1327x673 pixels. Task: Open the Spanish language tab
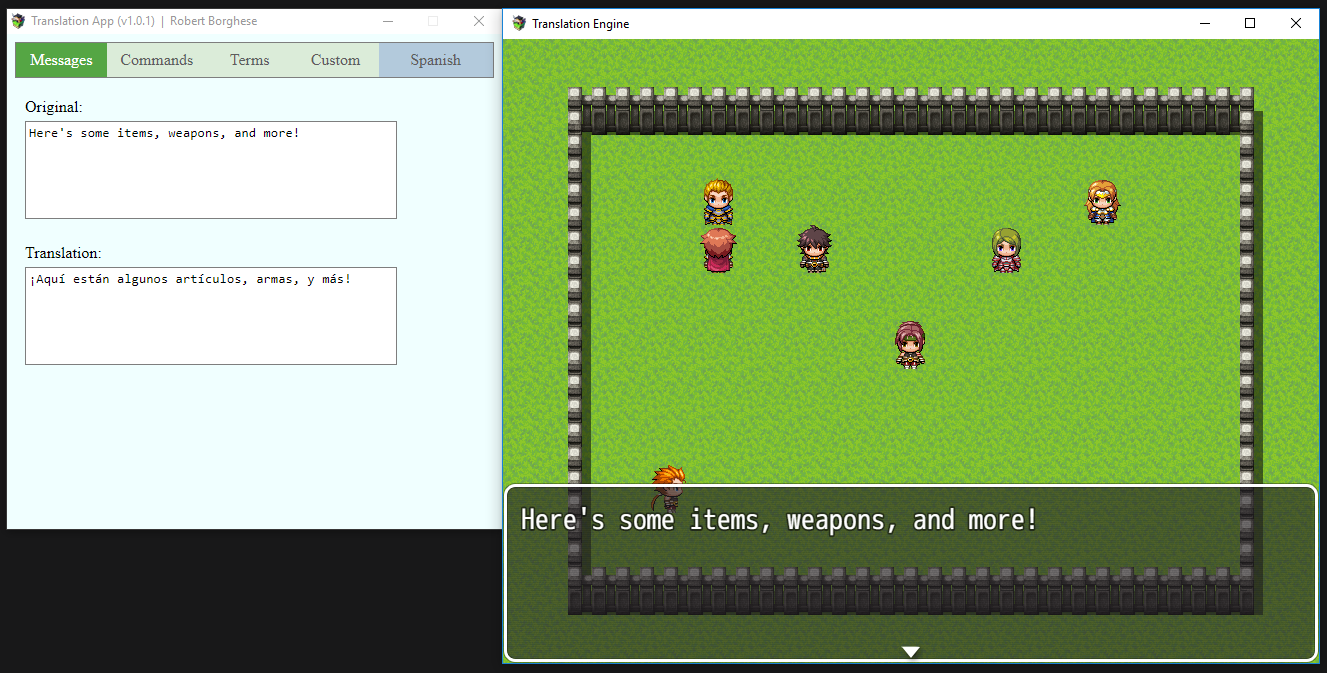pos(436,60)
